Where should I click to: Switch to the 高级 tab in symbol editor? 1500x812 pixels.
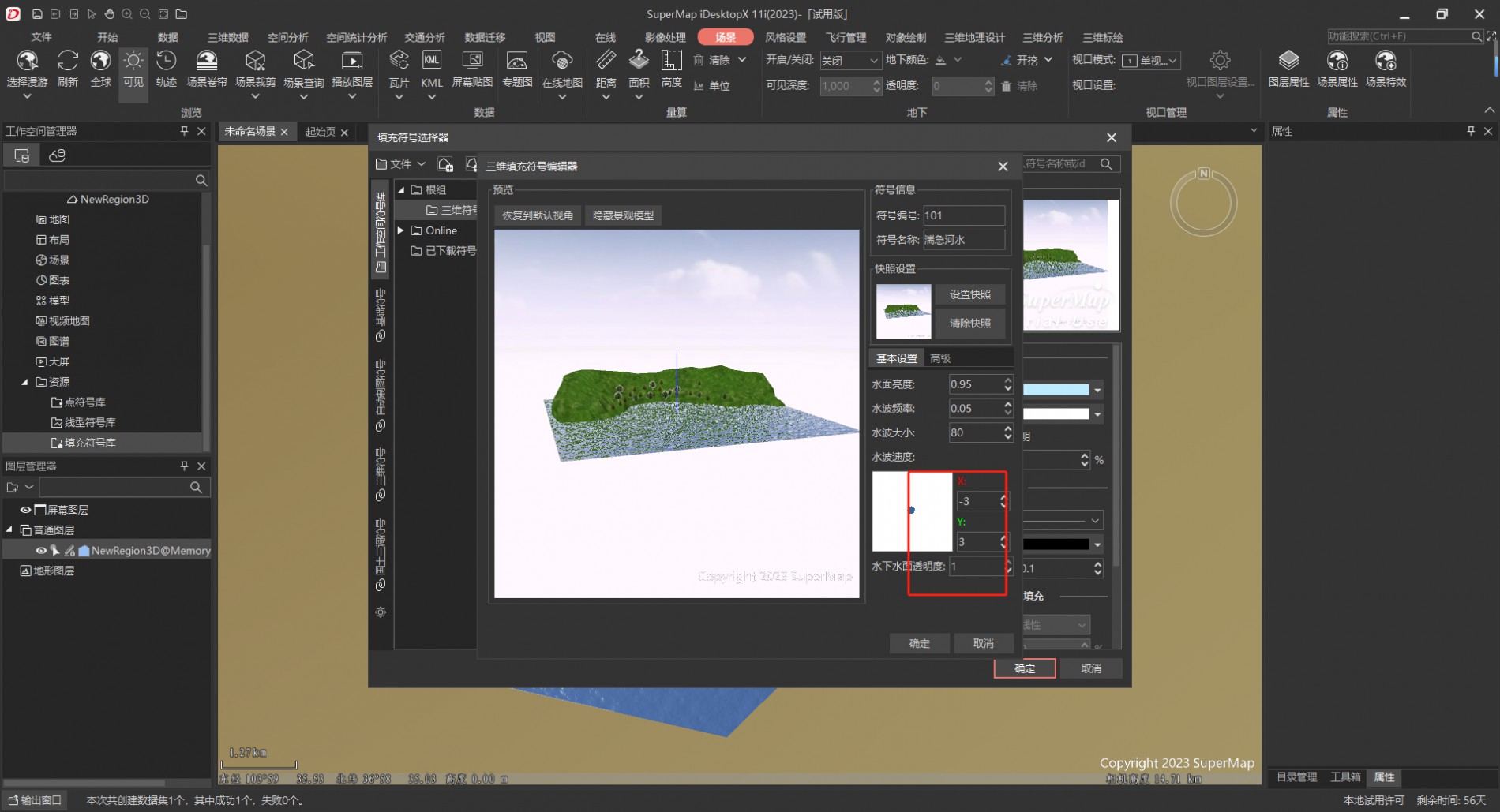pyautogui.click(x=939, y=358)
